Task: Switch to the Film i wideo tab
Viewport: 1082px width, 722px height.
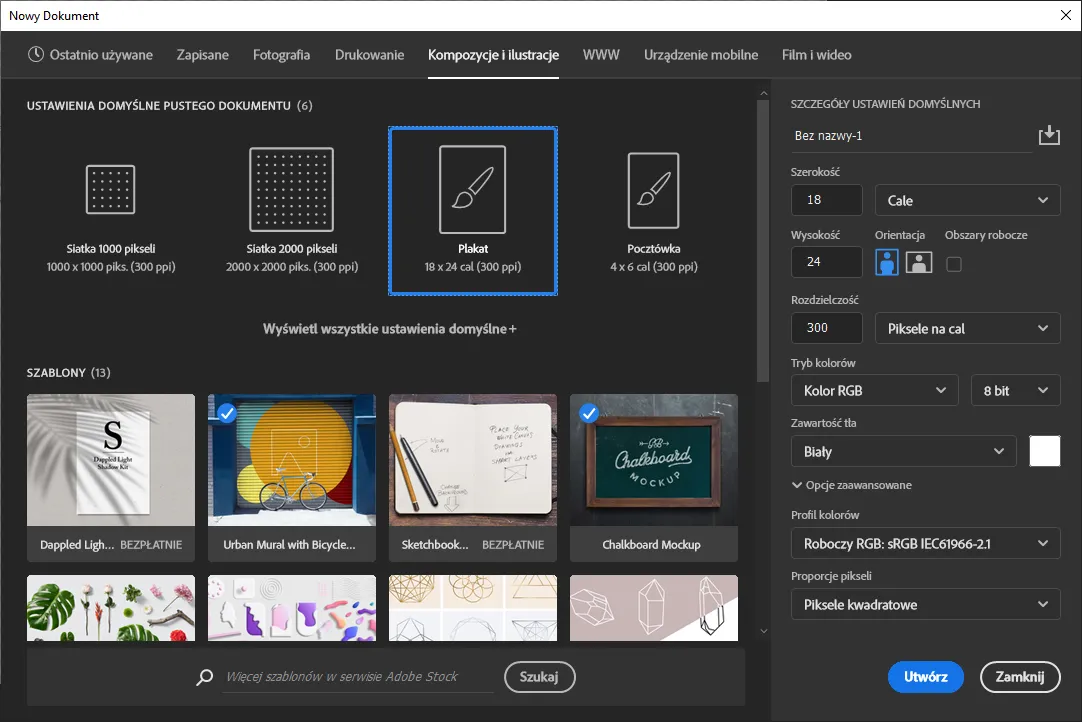Action: 816,56
